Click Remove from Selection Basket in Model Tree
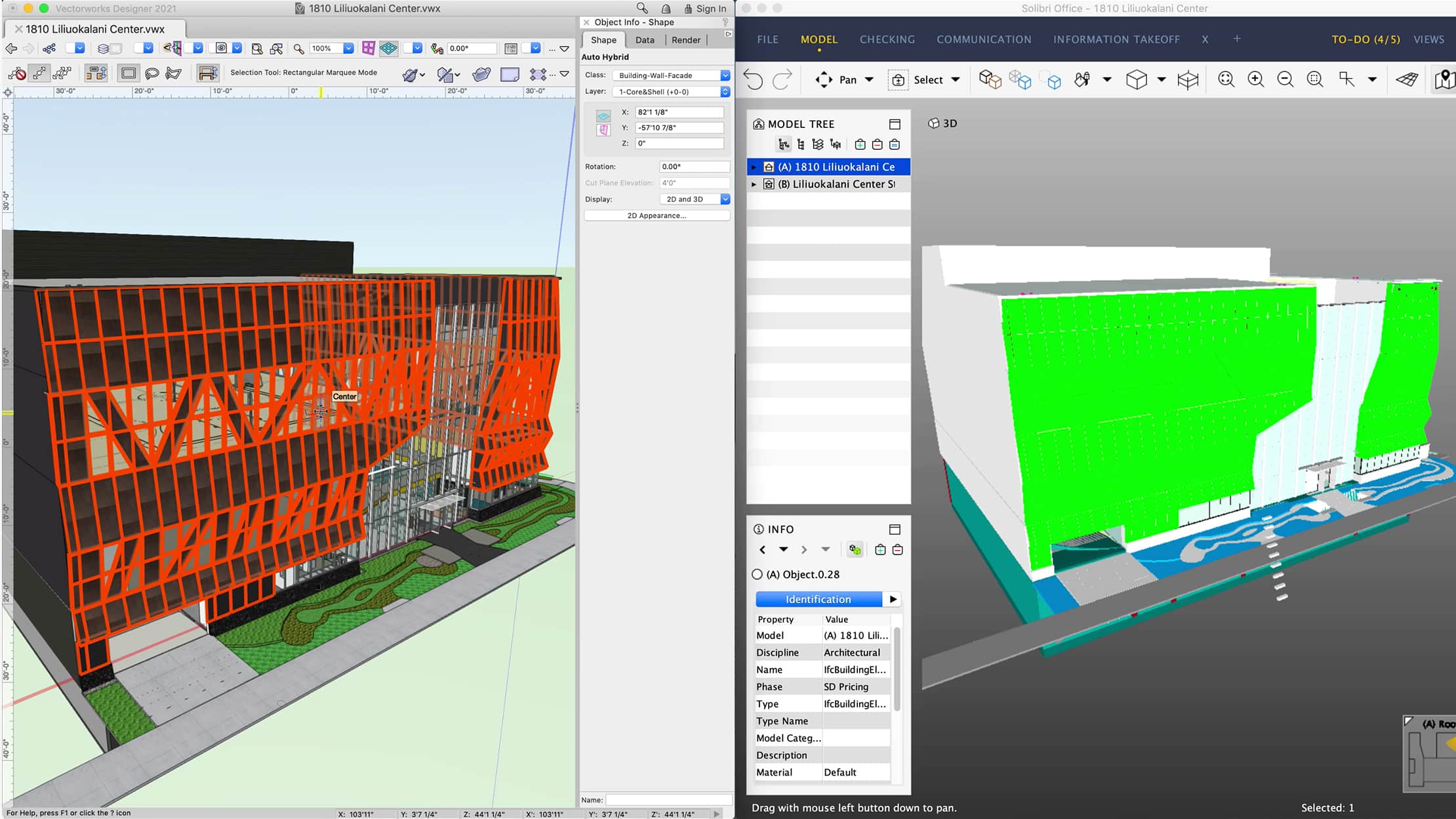The height and width of the screenshot is (819, 1456). pyautogui.click(x=877, y=144)
